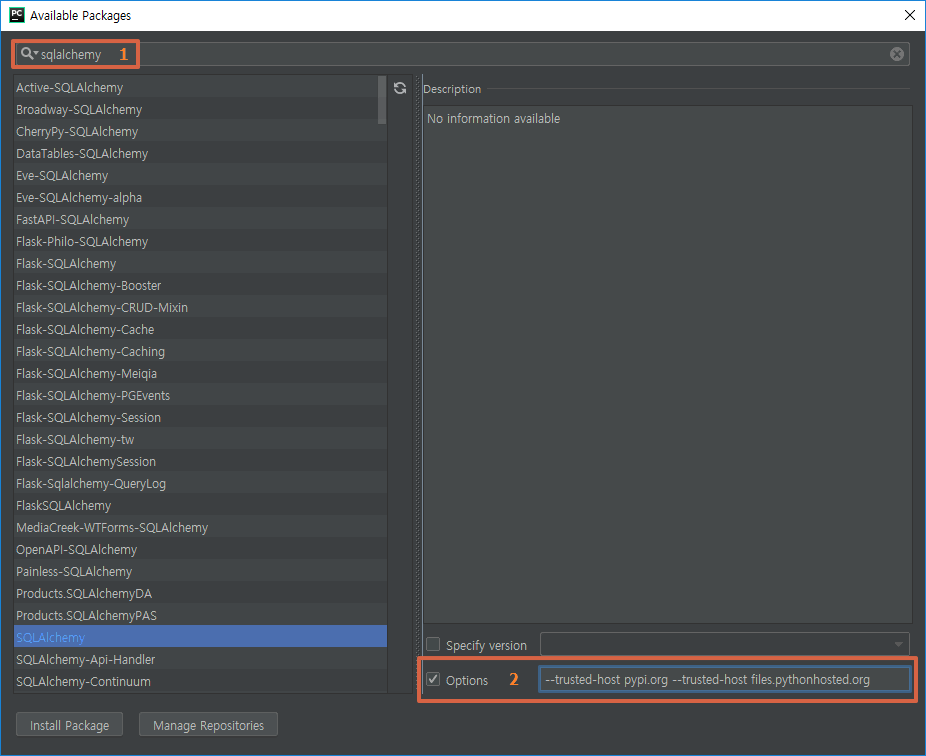Select Products.SQLAlchemyPAS package
The height and width of the screenshot is (756, 926).
tap(200, 615)
